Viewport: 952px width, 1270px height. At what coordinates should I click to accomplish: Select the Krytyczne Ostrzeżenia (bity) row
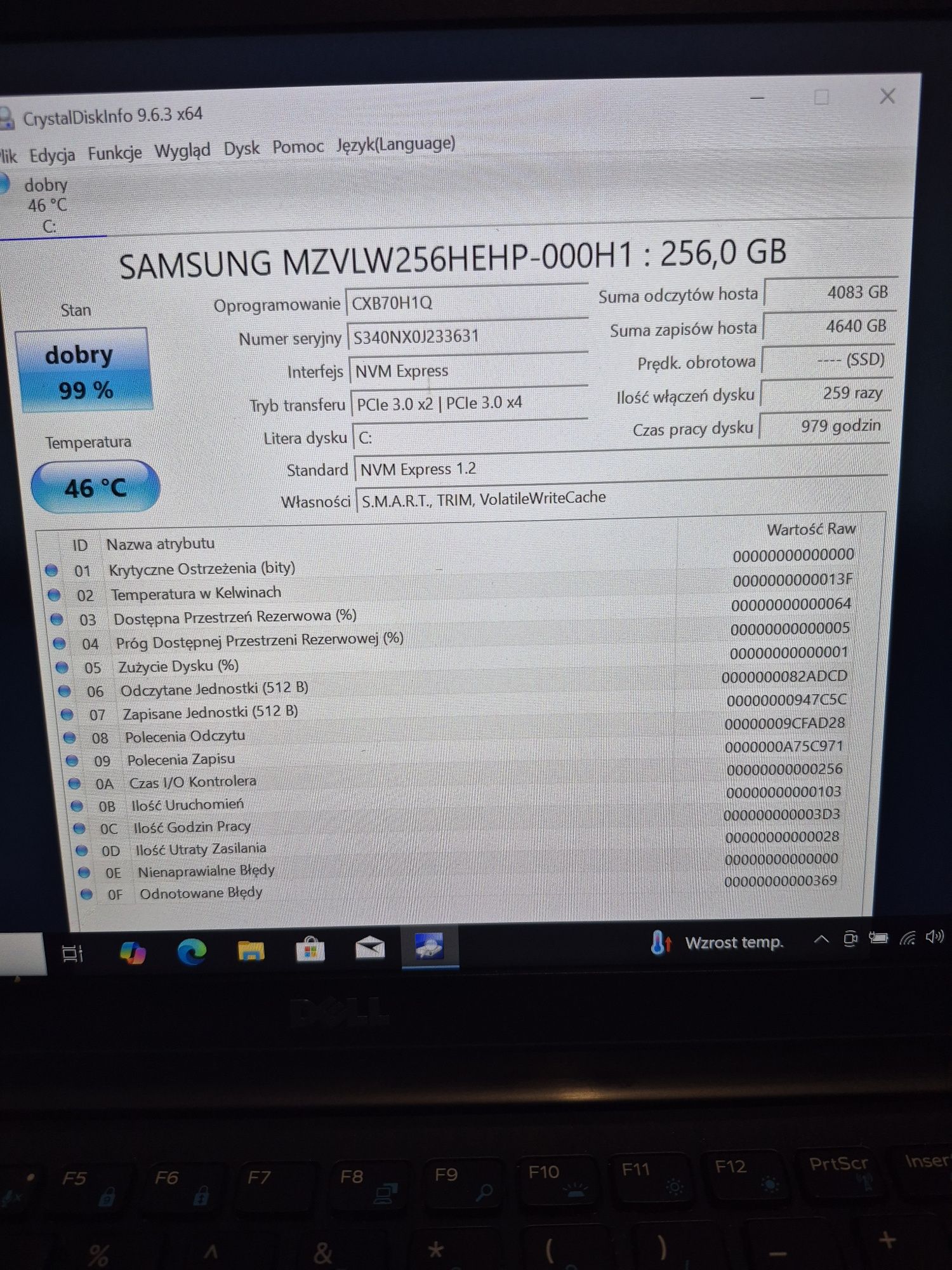point(451,563)
